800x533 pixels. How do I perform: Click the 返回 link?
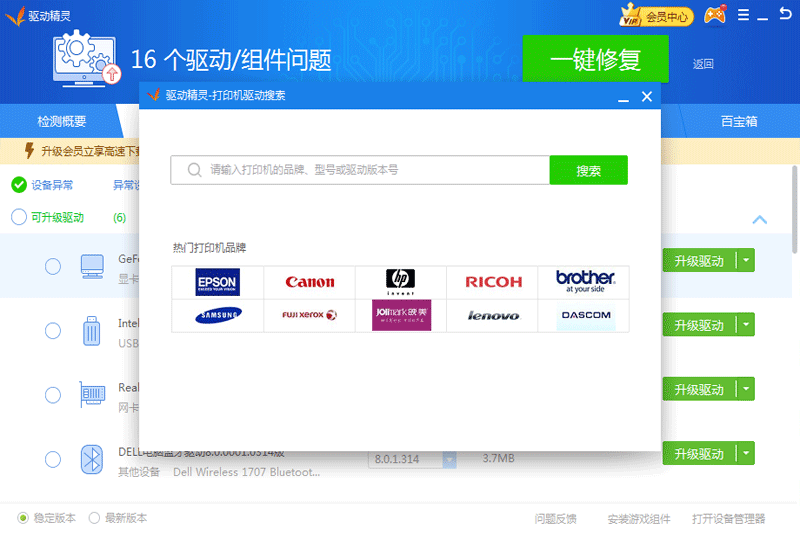703,64
